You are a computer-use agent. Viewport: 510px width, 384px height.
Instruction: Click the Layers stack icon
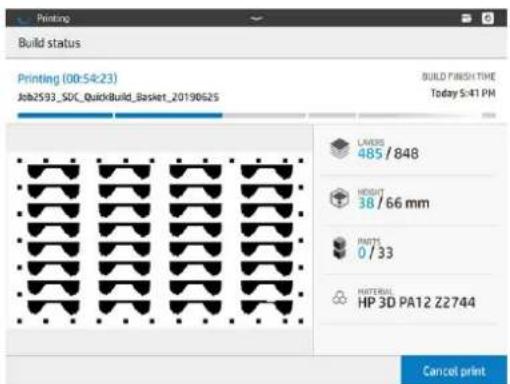(x=339, y=148)
